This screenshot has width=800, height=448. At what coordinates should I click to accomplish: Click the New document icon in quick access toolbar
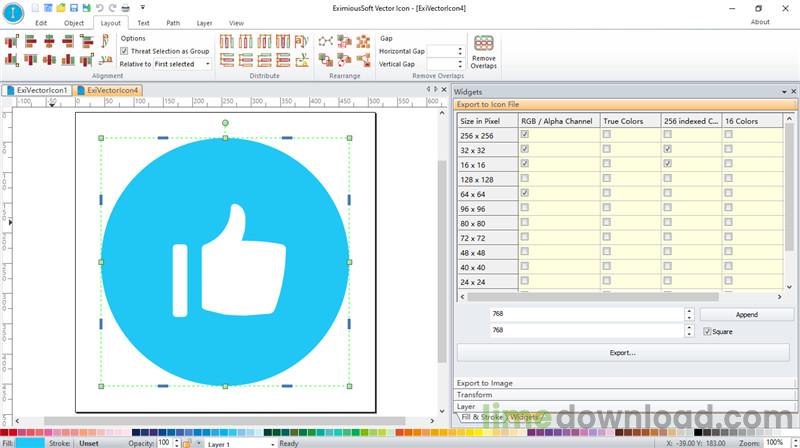point(35,8)
